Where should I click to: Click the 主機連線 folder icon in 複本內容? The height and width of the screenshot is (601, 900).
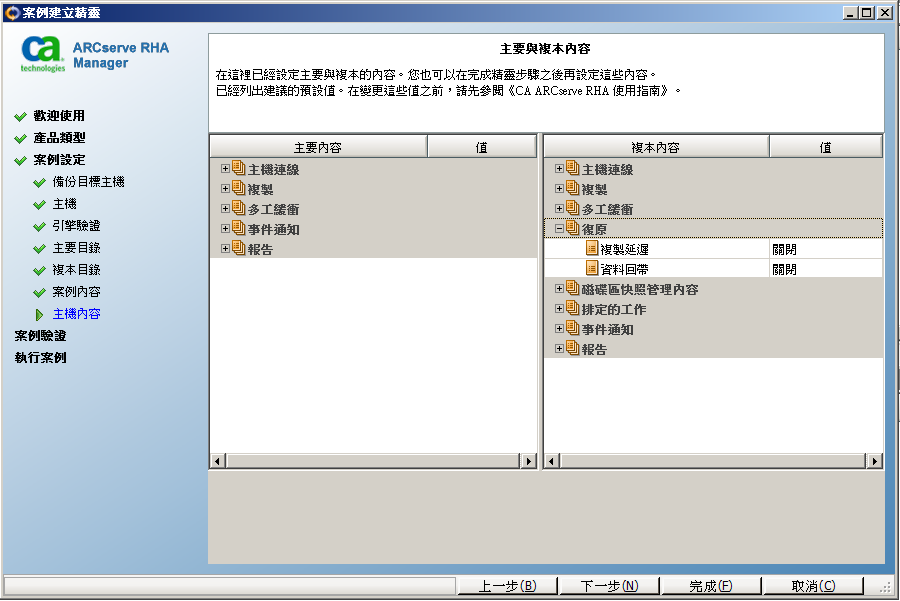pos(573,168)
